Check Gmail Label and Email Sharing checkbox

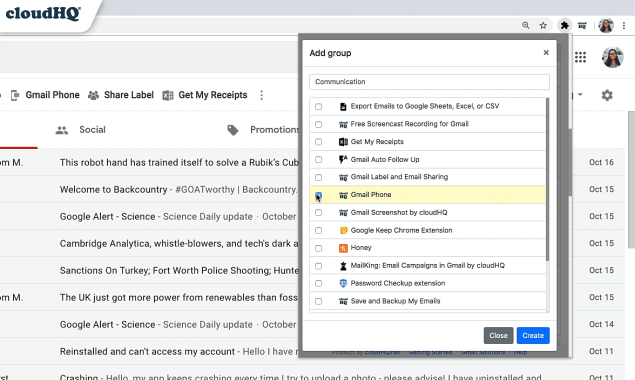(319, 177)
